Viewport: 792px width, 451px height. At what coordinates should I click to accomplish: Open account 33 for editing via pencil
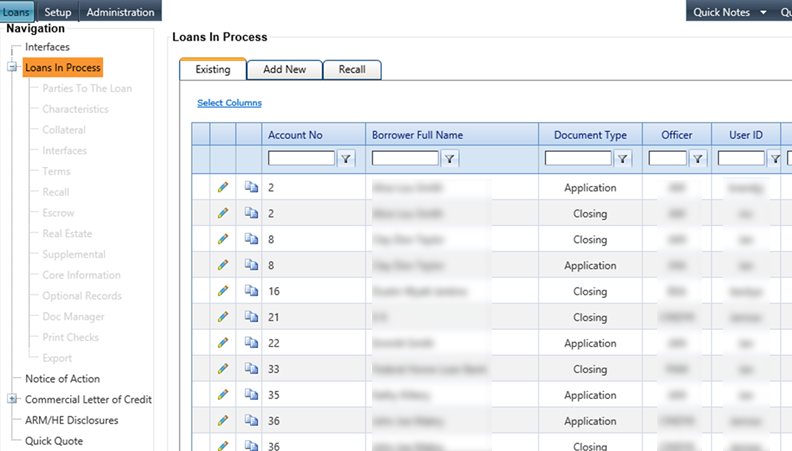(223, 369)
